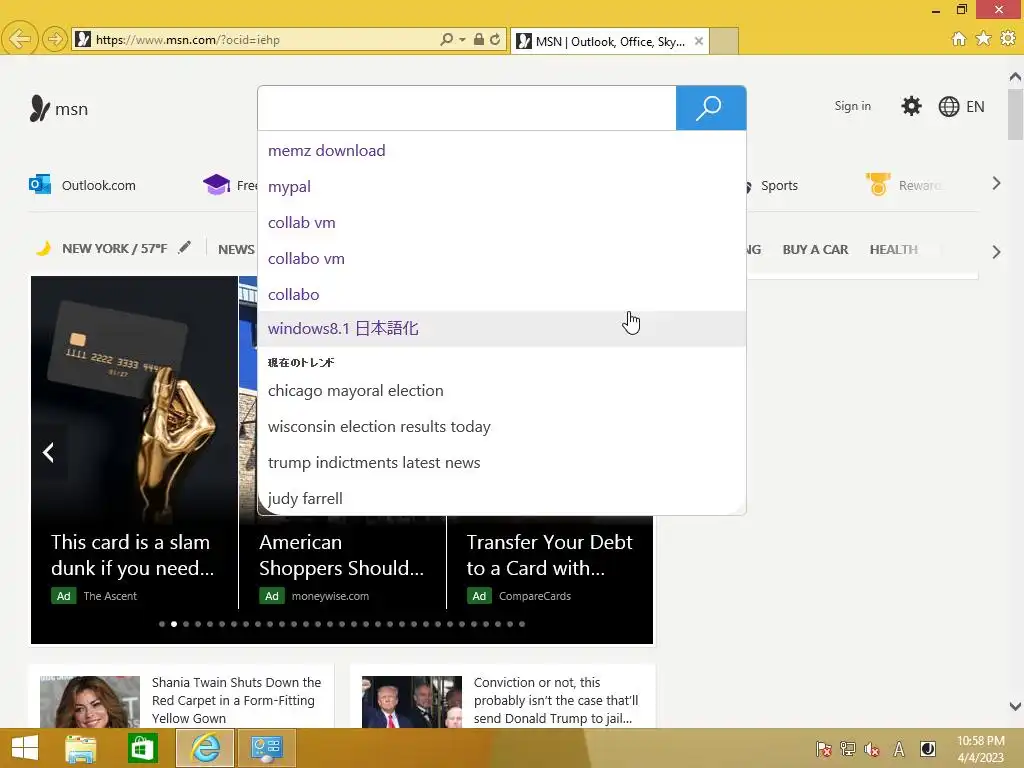
Task: Click Internet Explorer taskbar icon
Action: pos(204,748)
